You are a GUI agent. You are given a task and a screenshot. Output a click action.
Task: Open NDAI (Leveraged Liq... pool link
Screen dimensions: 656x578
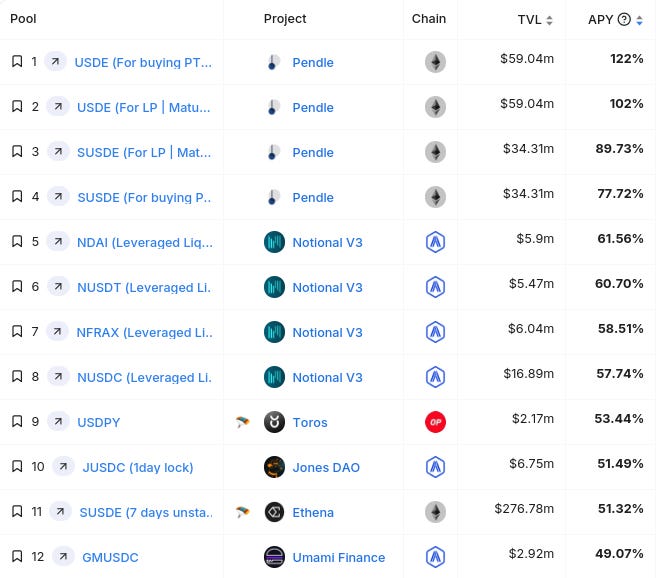click(x=145, y=242)
